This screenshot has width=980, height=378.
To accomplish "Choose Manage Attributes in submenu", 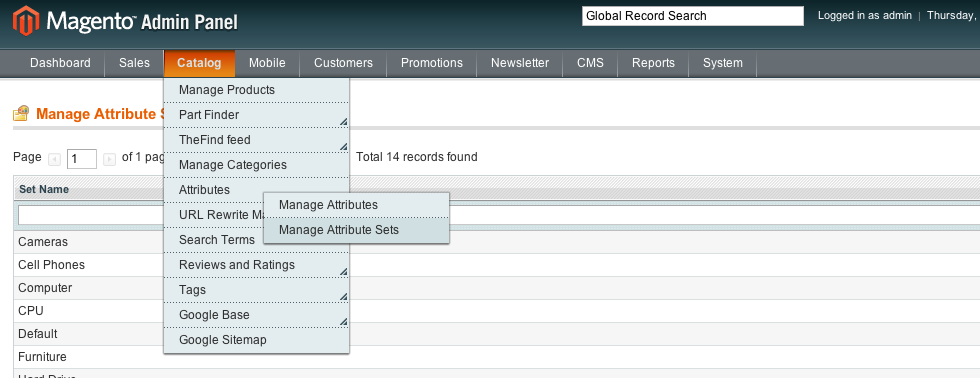I will point(356,205).
